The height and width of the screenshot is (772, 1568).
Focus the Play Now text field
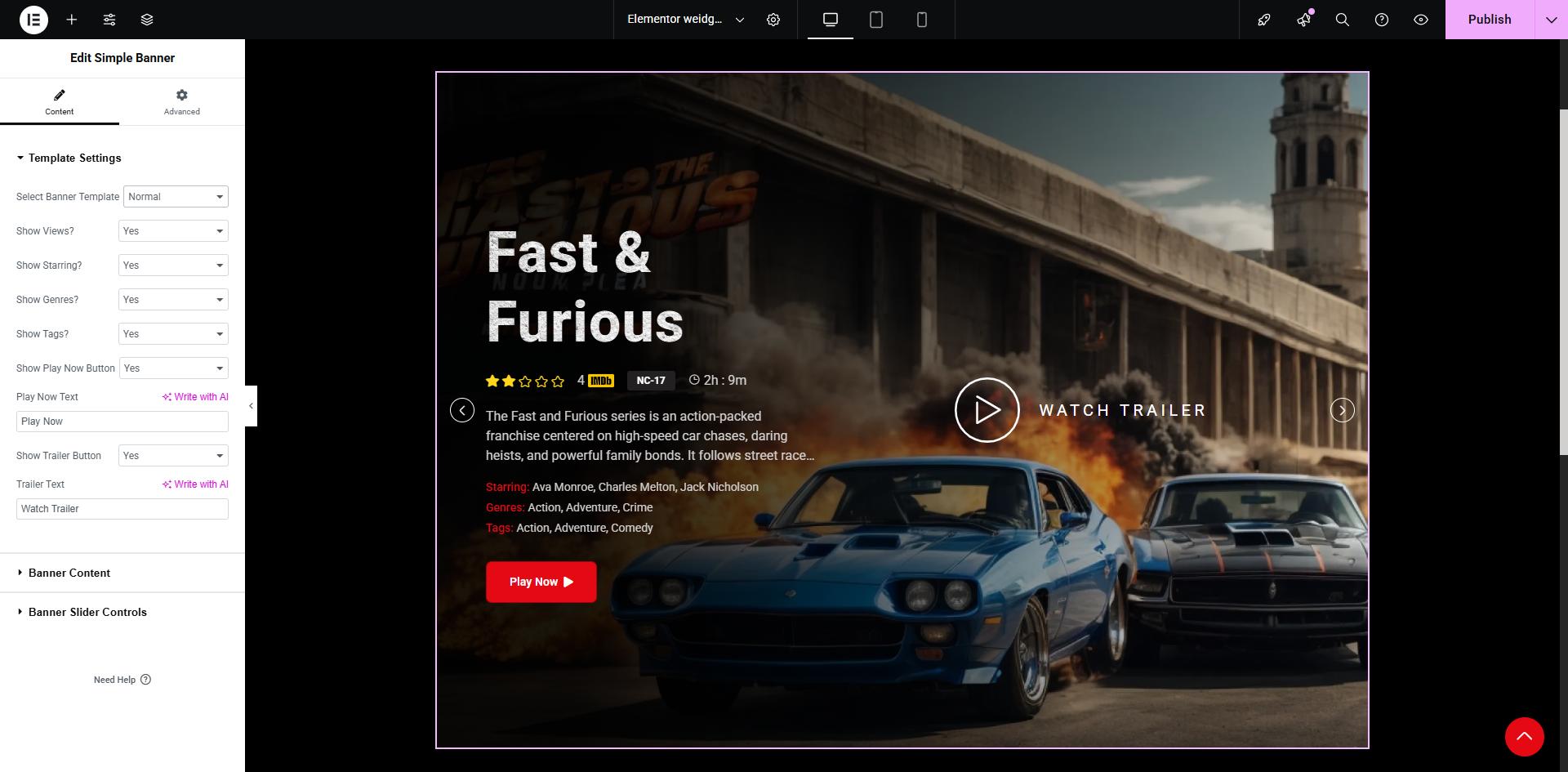(x=122, y=422)
